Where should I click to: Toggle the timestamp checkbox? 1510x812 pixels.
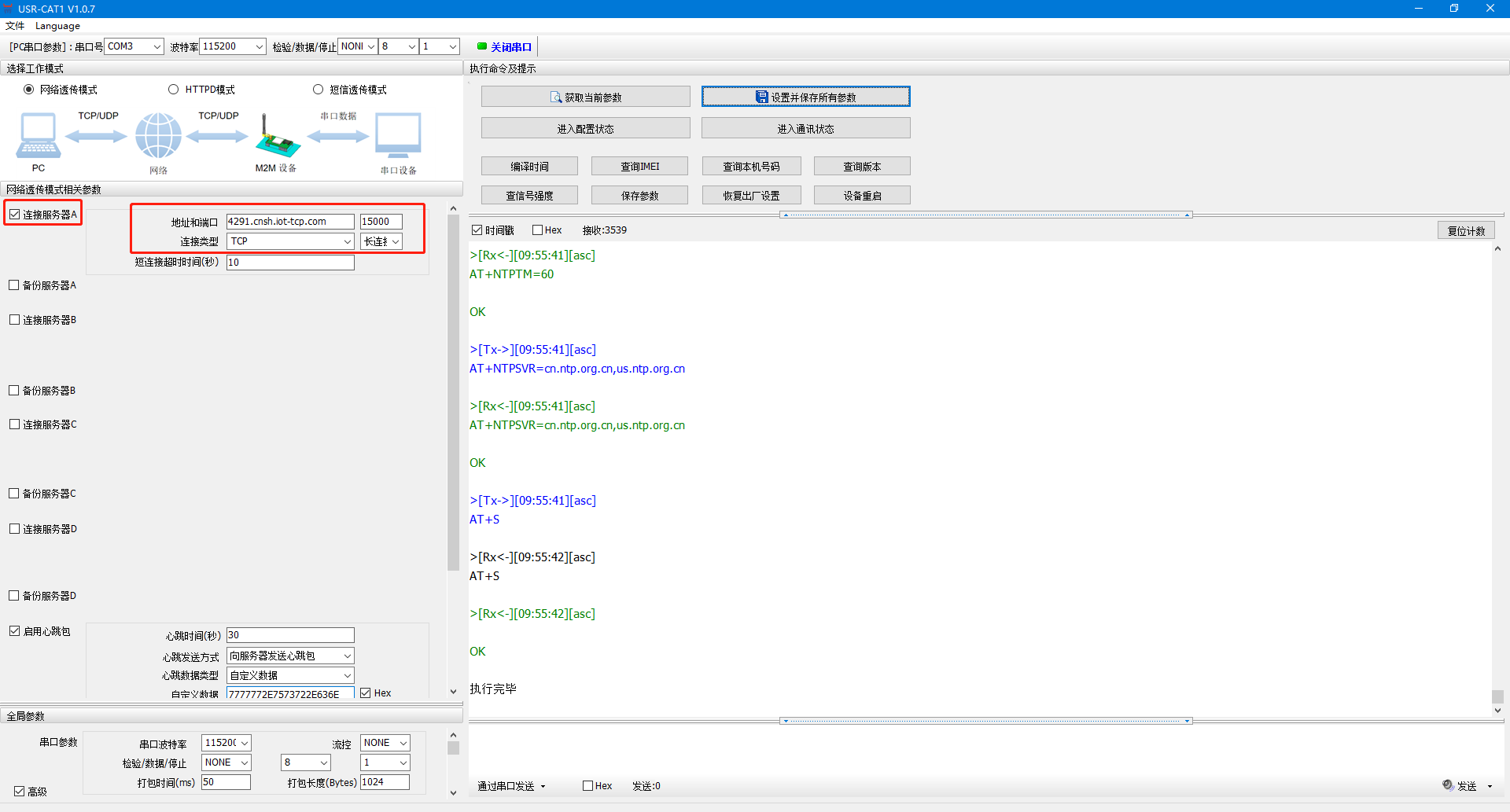(477, 230)
